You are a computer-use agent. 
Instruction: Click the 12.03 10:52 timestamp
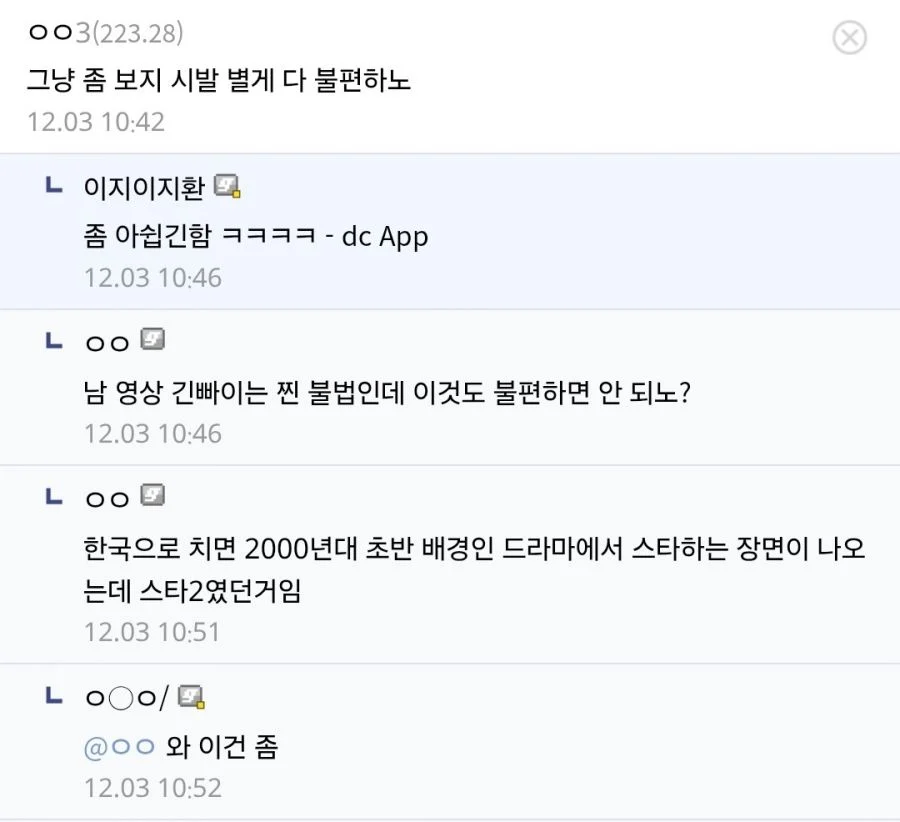coord(152,787)
